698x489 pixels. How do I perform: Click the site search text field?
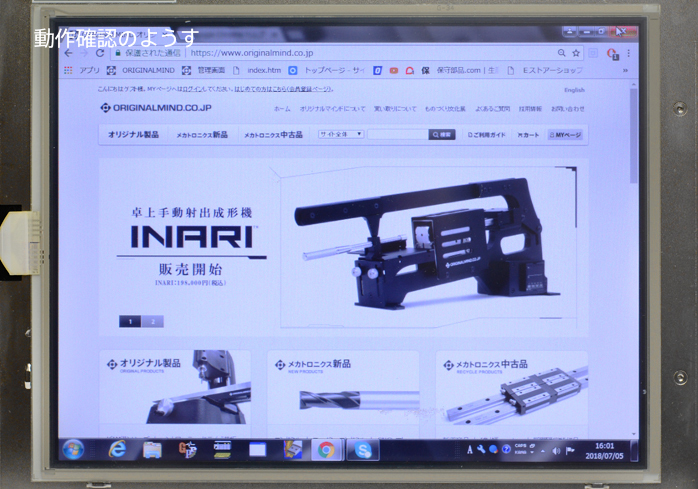397,134
